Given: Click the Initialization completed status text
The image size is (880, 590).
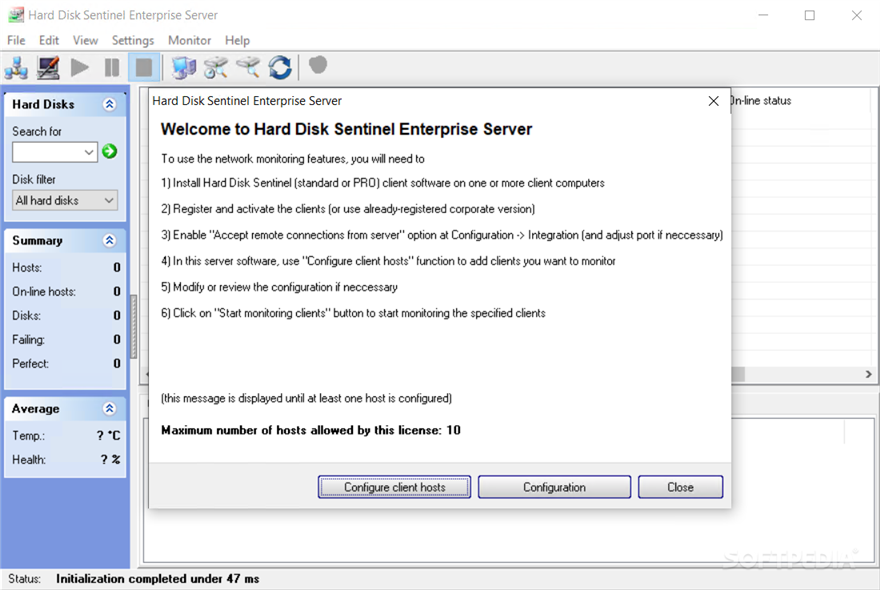Looking at the screenshot, I should 158,579.
